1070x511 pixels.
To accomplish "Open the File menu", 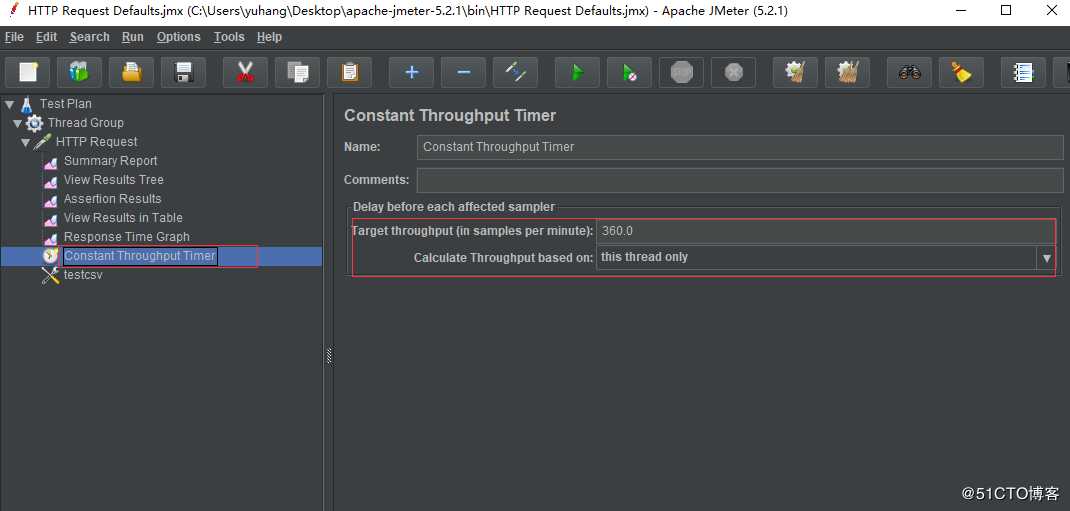I will pos(14,37).
